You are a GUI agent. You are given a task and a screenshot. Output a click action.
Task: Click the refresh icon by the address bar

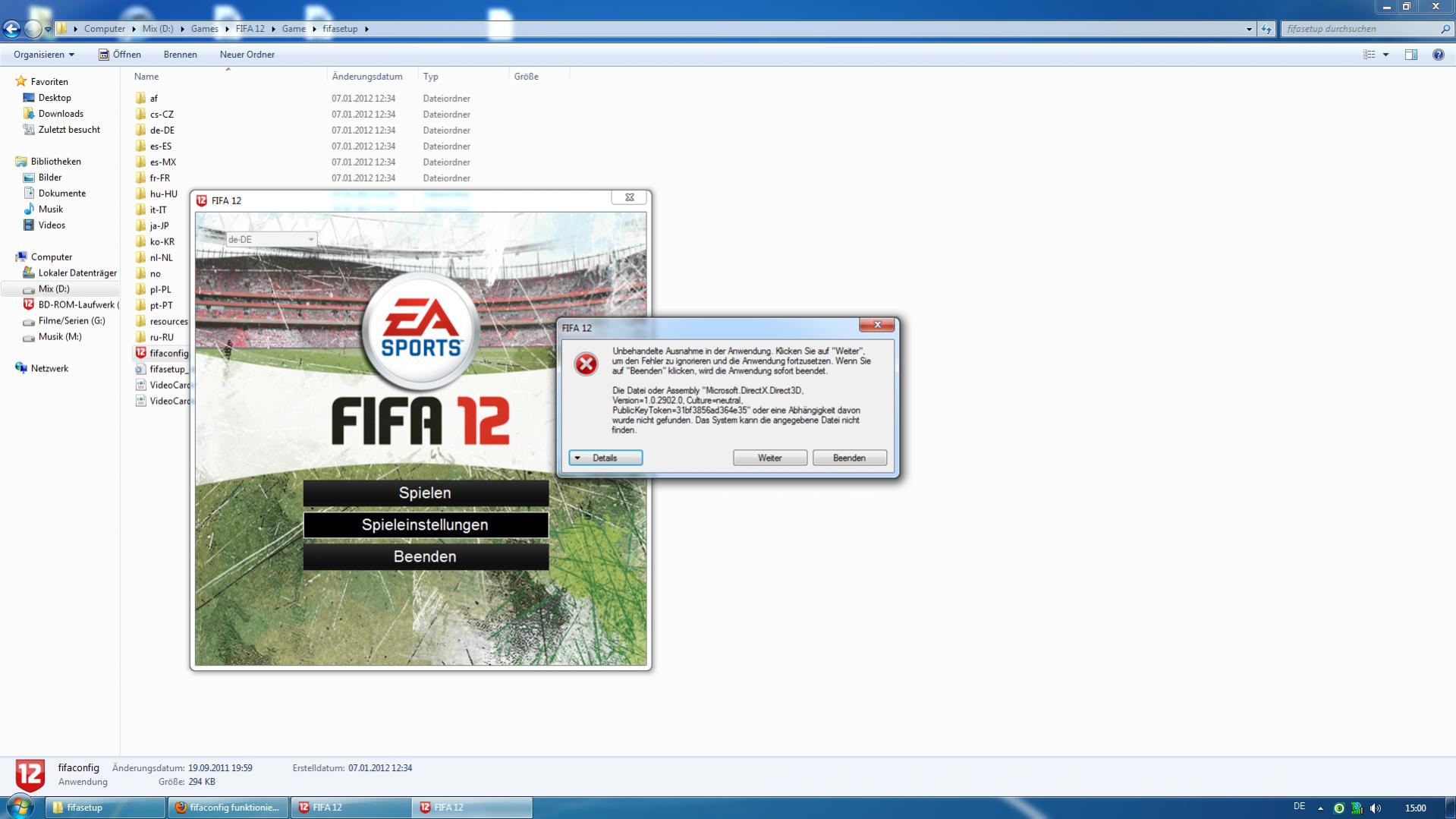1266,29
